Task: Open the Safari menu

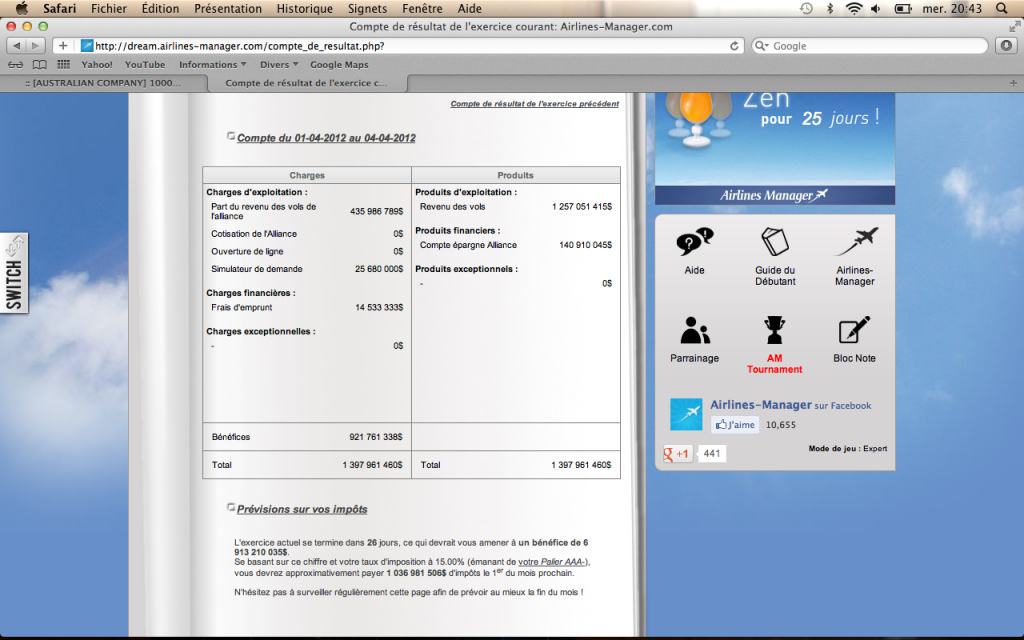Action: (x=59, y=8)
